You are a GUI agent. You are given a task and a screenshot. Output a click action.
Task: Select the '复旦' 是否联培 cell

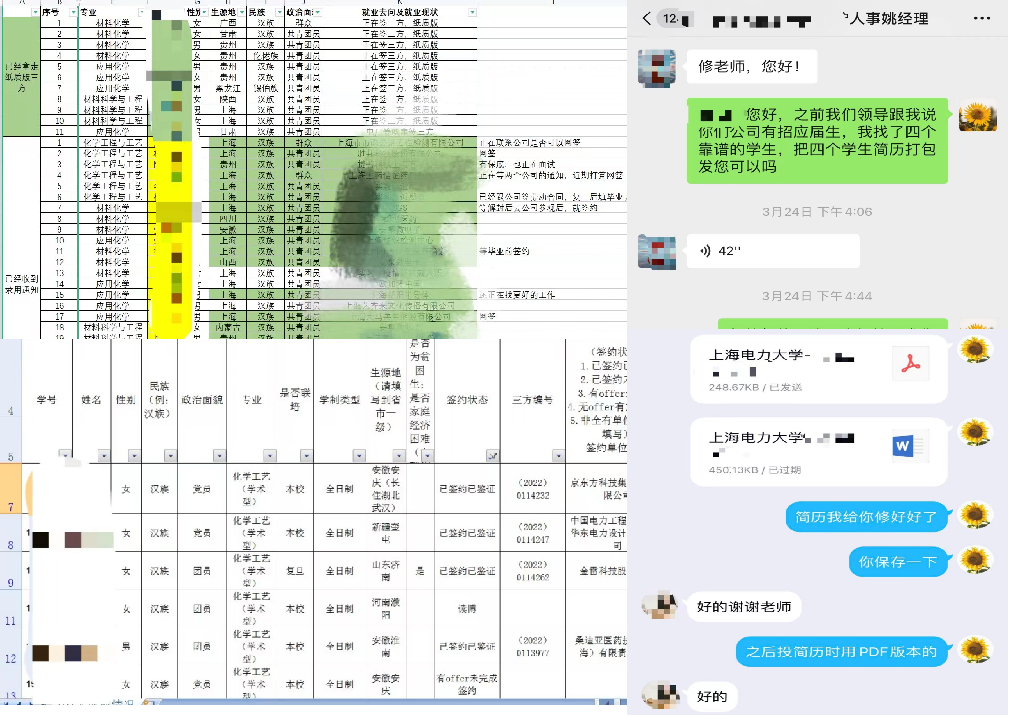tap(295, 571)
